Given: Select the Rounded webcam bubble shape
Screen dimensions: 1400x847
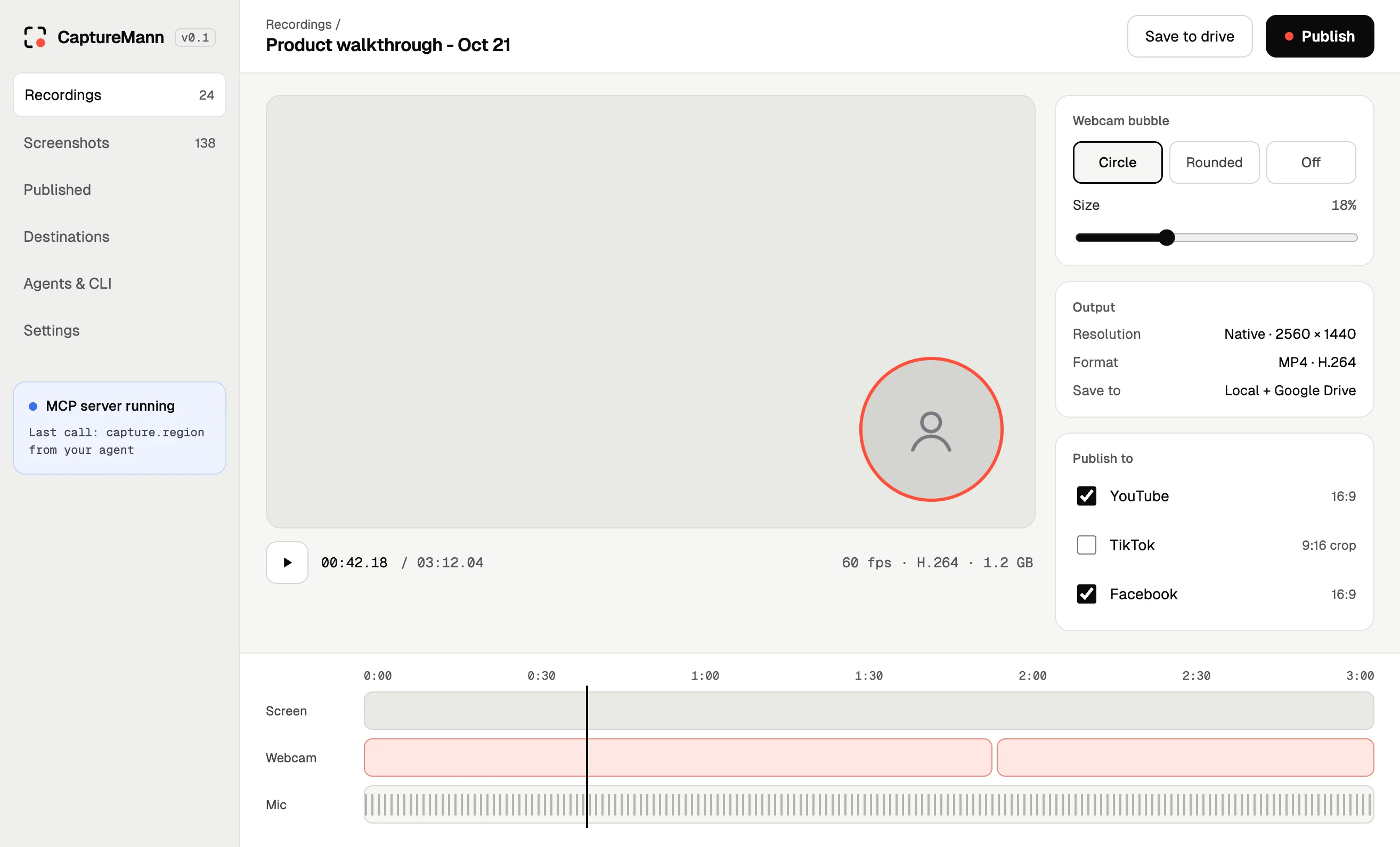Looking at the screenshot, I should (1214, 162).
